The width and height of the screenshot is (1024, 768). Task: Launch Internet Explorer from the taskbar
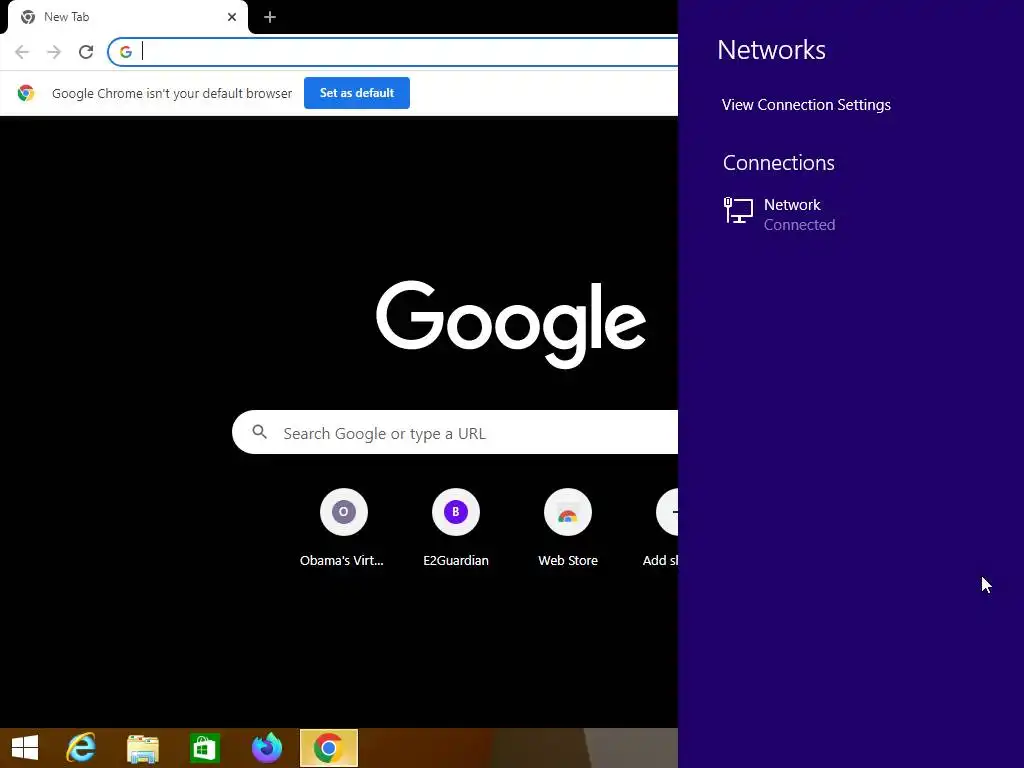pos(81,748)
